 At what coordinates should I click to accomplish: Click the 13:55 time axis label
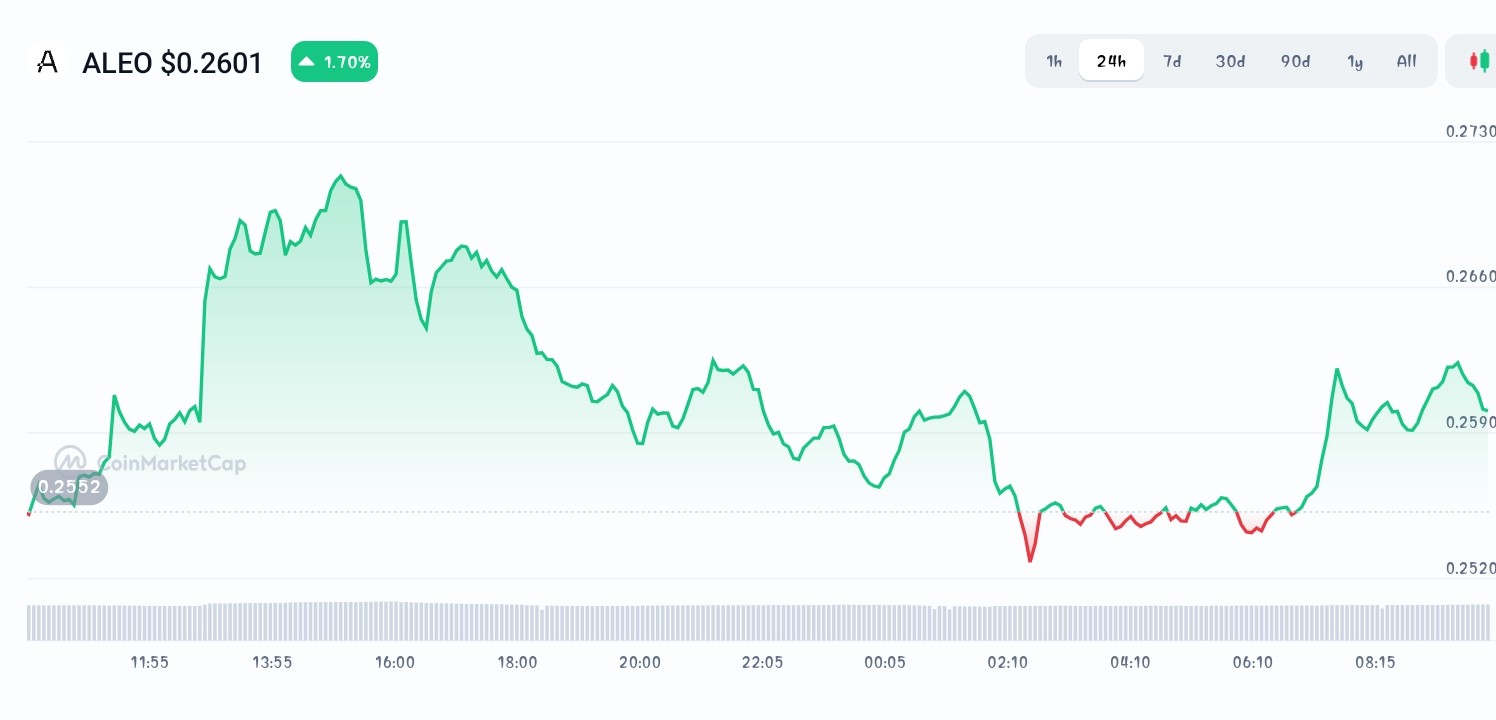pos(272,662)
